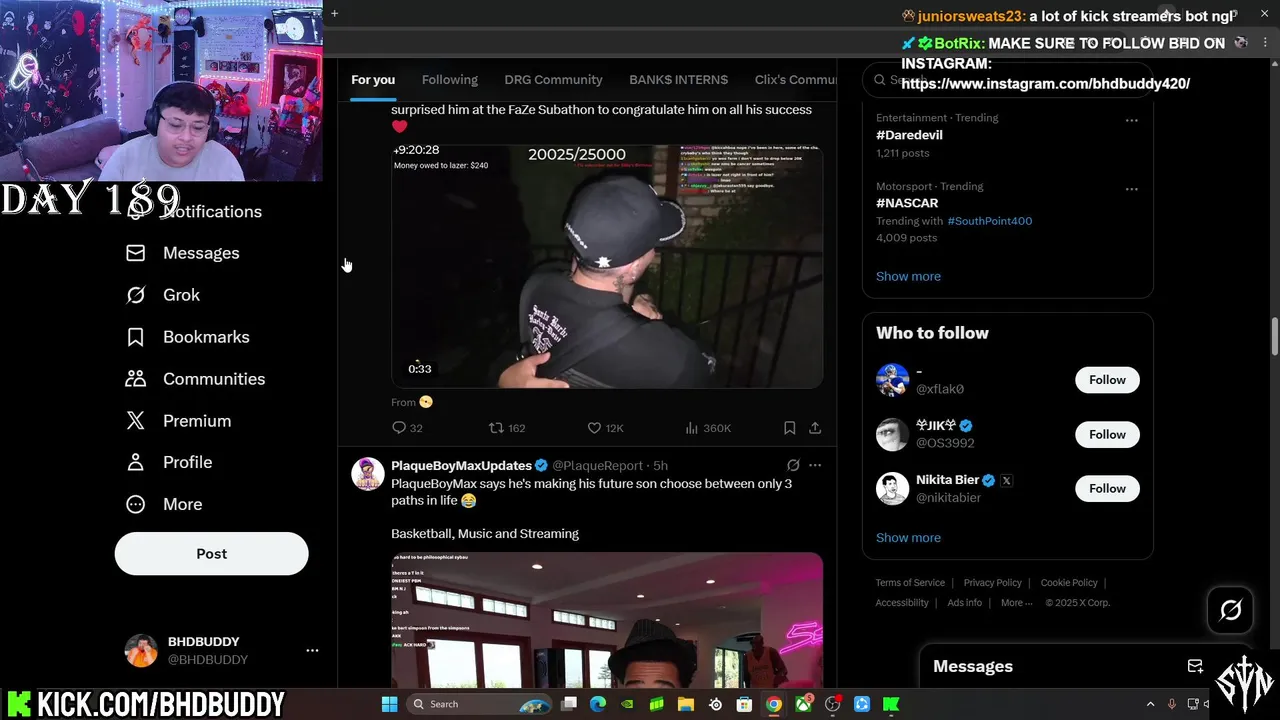Show more trending topics
1280x720 pixels.
point(908,276)
